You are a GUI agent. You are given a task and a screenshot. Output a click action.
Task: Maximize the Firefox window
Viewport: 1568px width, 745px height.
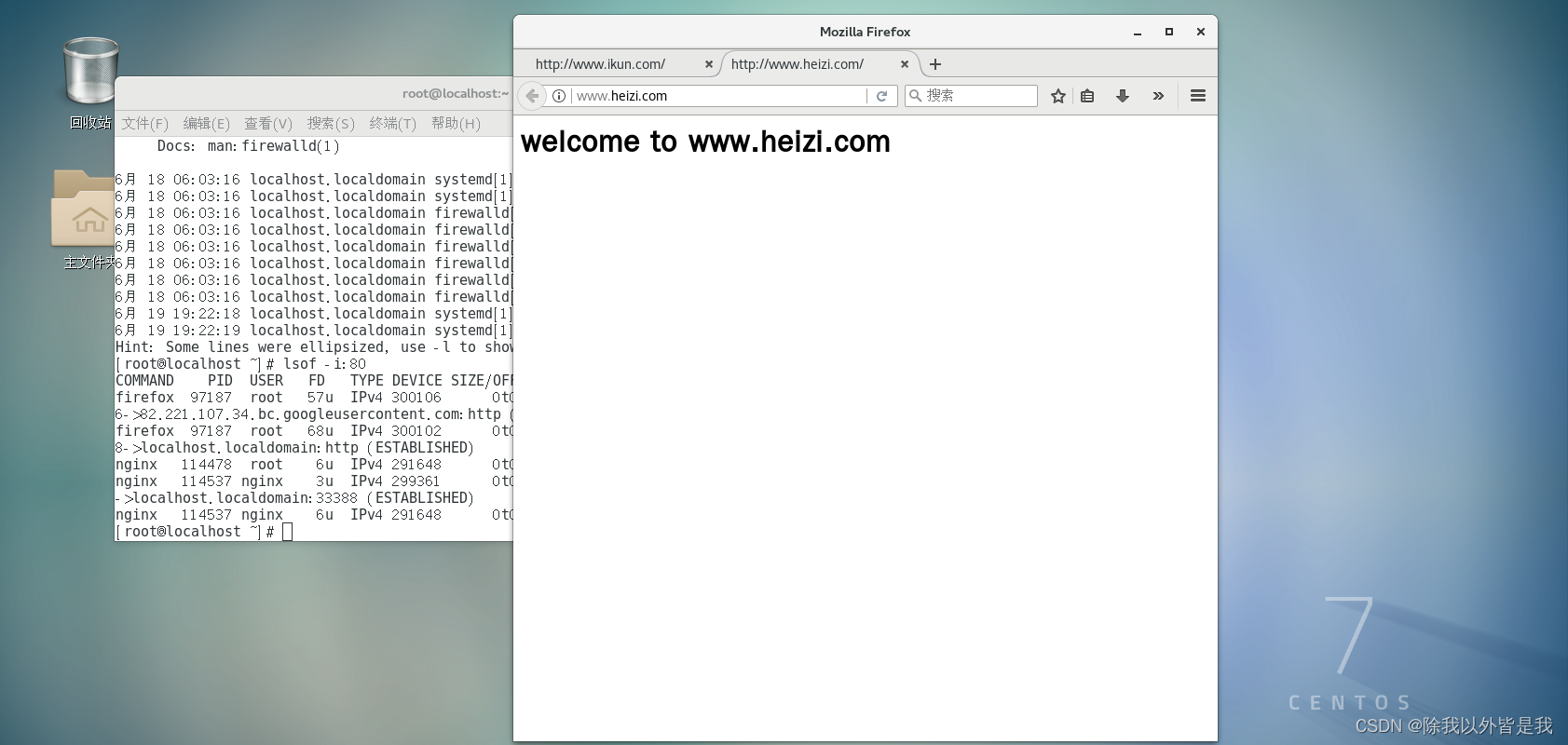1169,32
